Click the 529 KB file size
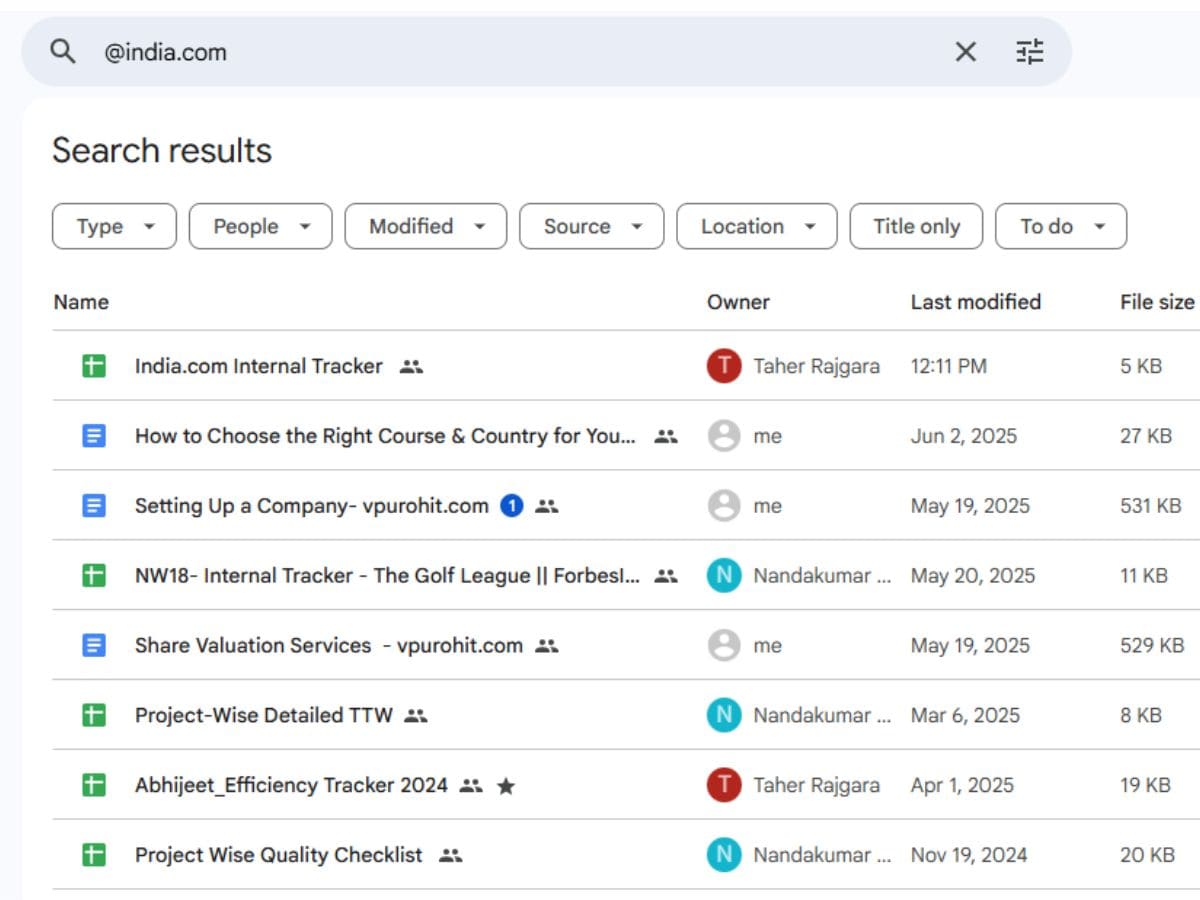 (1152, 646)
